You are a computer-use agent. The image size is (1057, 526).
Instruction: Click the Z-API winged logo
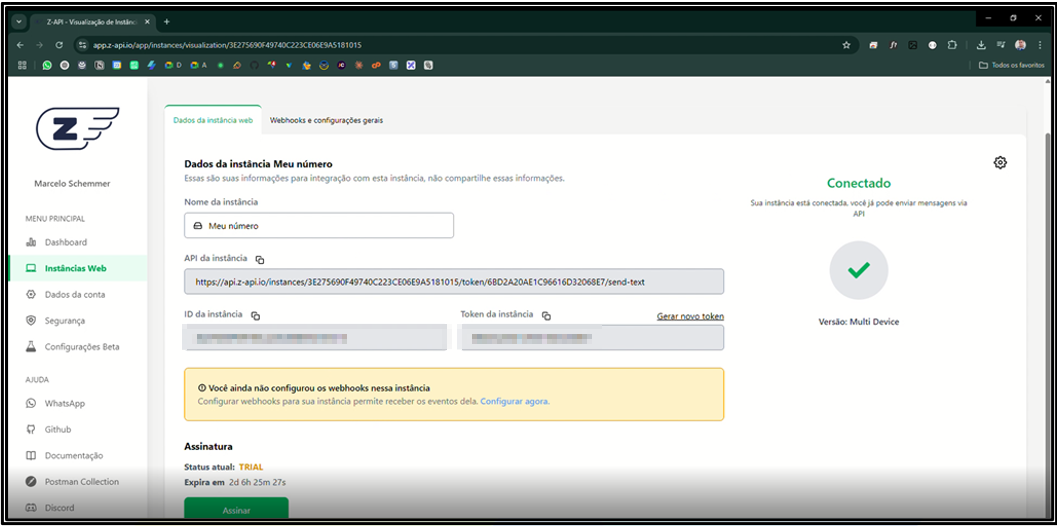click(78, 128)
